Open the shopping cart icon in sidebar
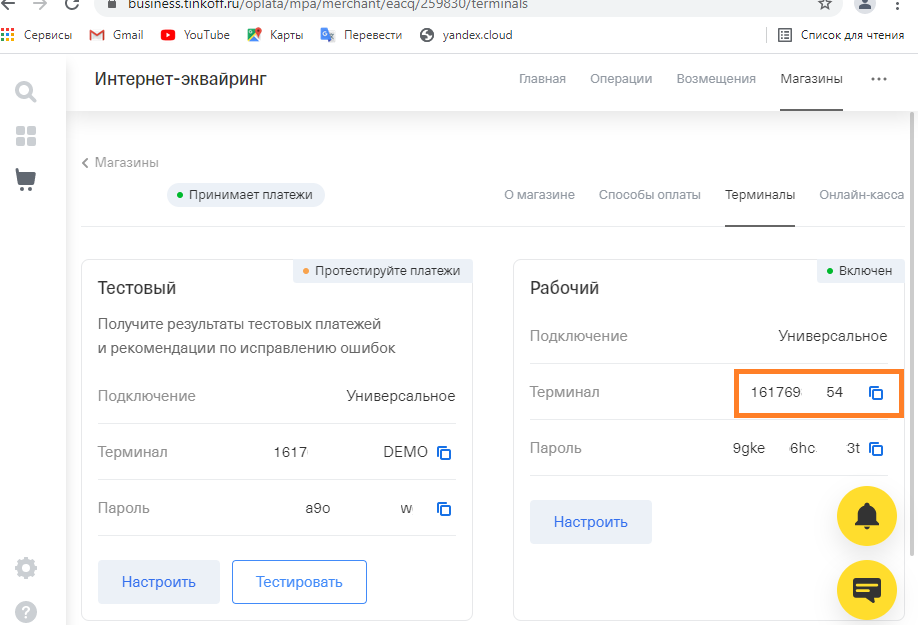 point(26,180)
